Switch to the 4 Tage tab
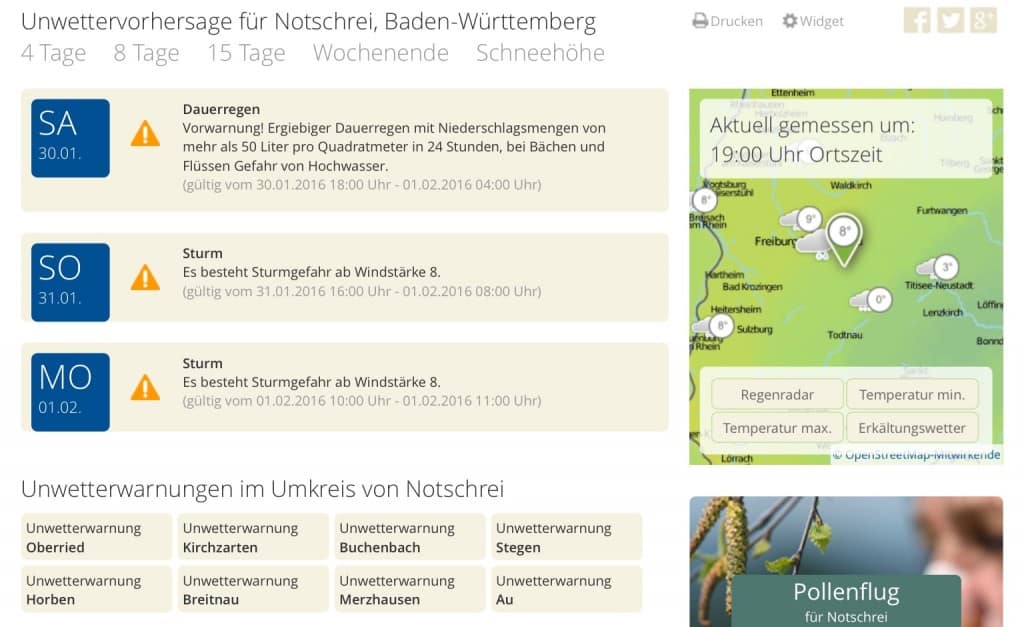This screenshot has height=627, width=1024. [54, 53]
